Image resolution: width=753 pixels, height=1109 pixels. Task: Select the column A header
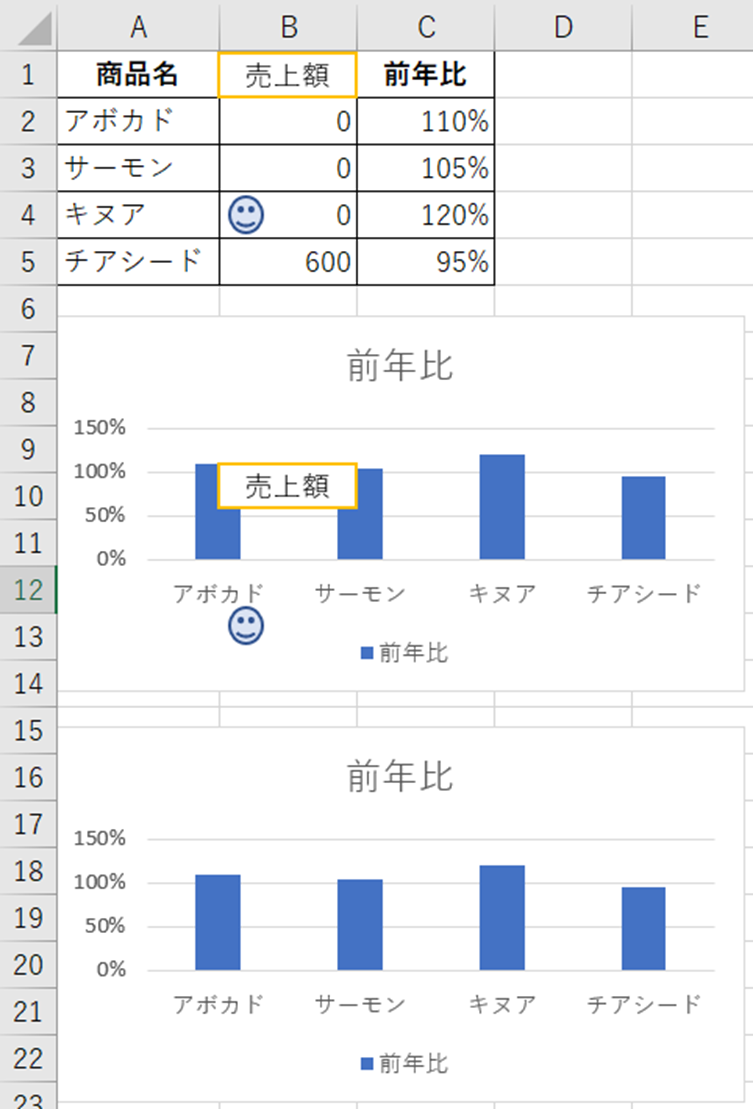pos(138,27)
